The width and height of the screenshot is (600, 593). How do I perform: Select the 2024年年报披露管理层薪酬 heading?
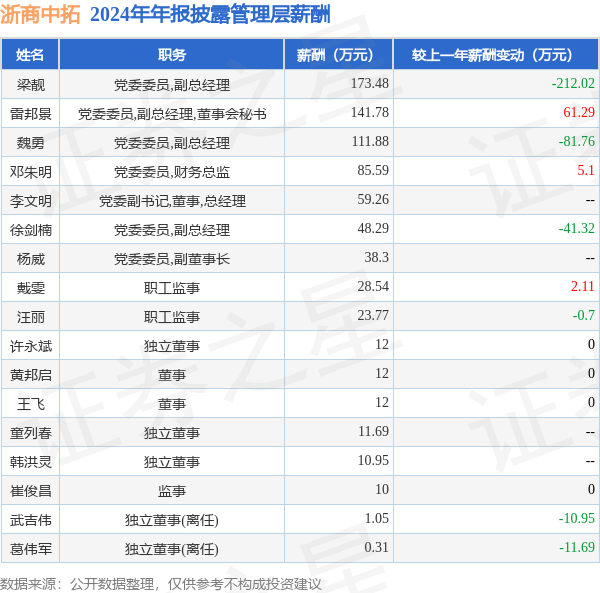pos(210,15)
